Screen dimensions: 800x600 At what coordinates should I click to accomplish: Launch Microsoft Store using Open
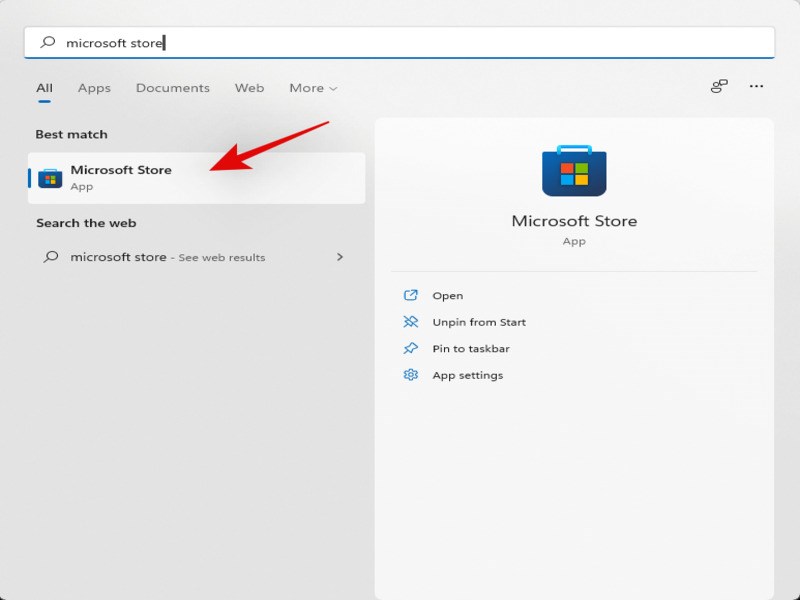coord(448,295)
